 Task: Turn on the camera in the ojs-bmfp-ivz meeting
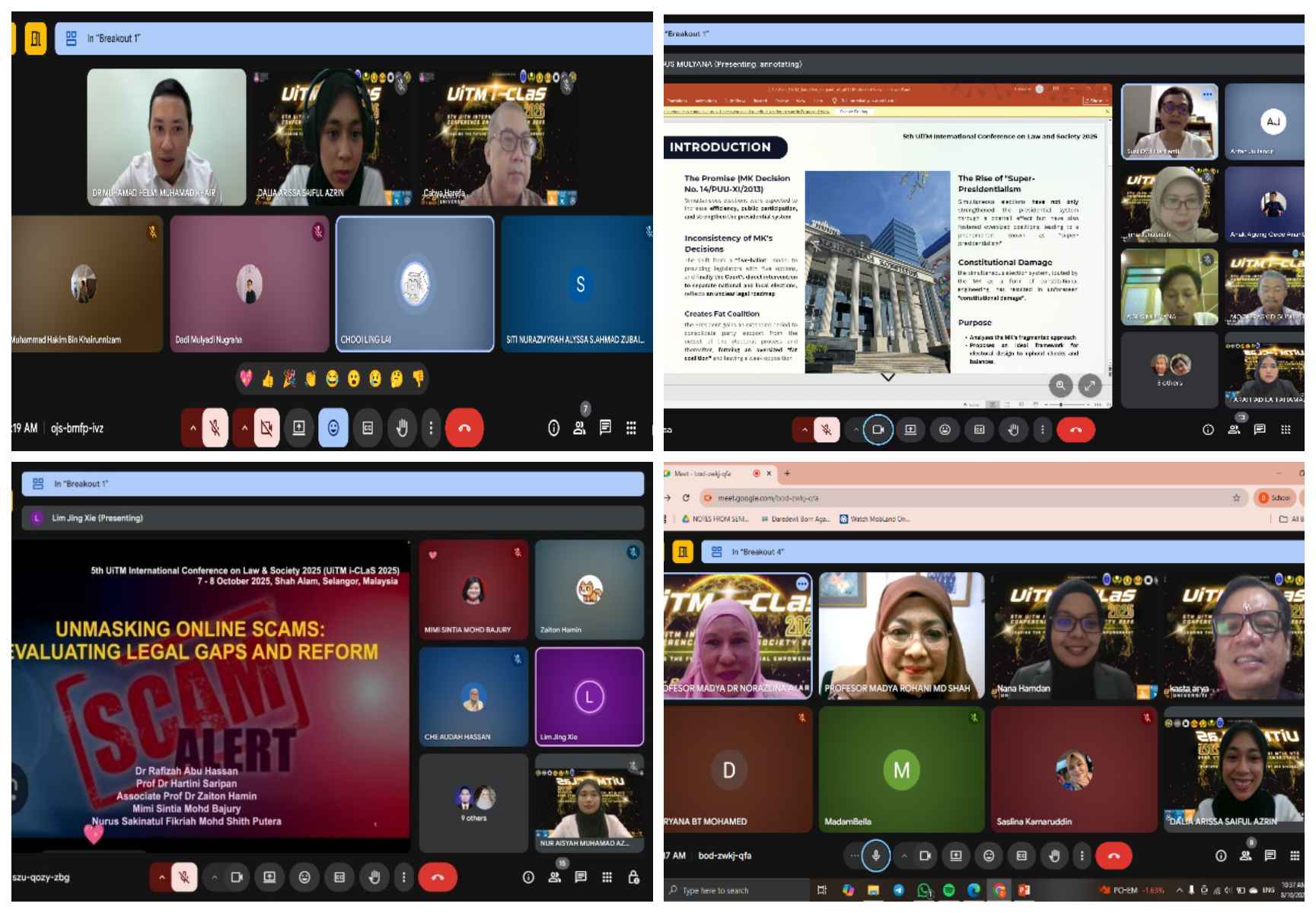[x=266, y=428]
